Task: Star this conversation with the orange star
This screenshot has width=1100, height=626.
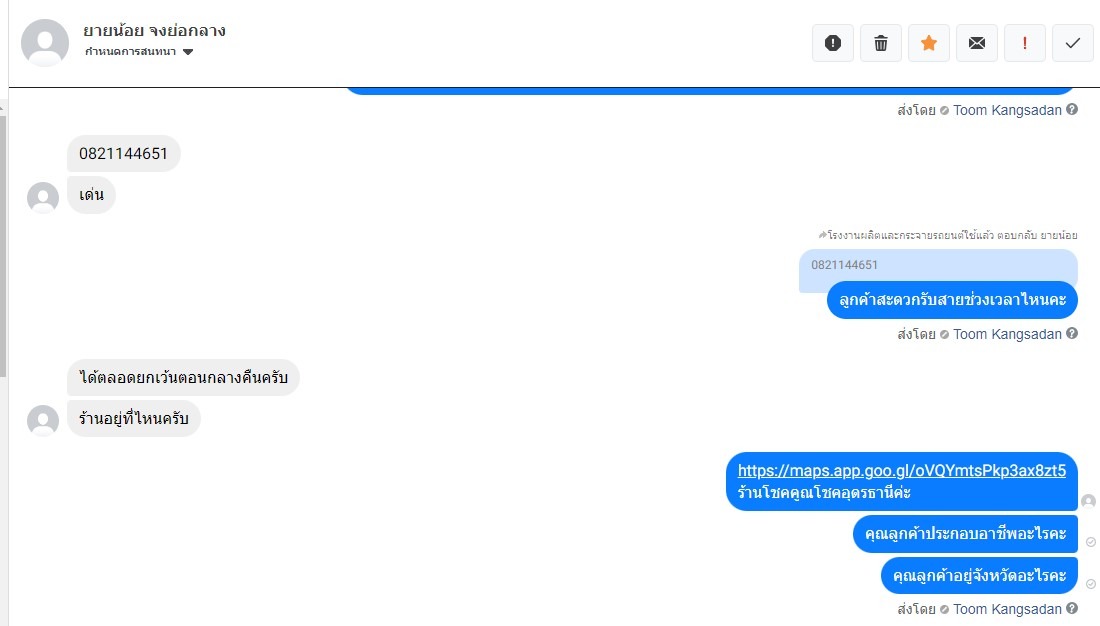Action: (x=929, y=43)
